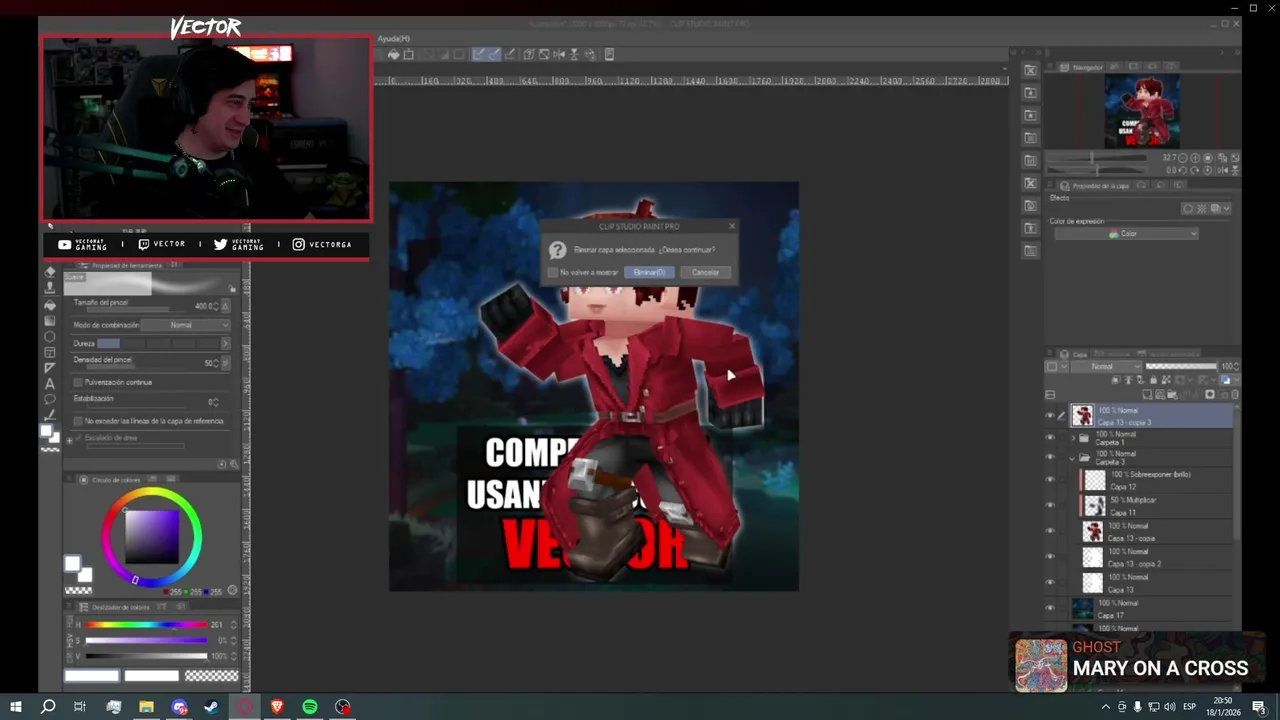Open File Explorer from the Windows taskbar

click(146, 707)
